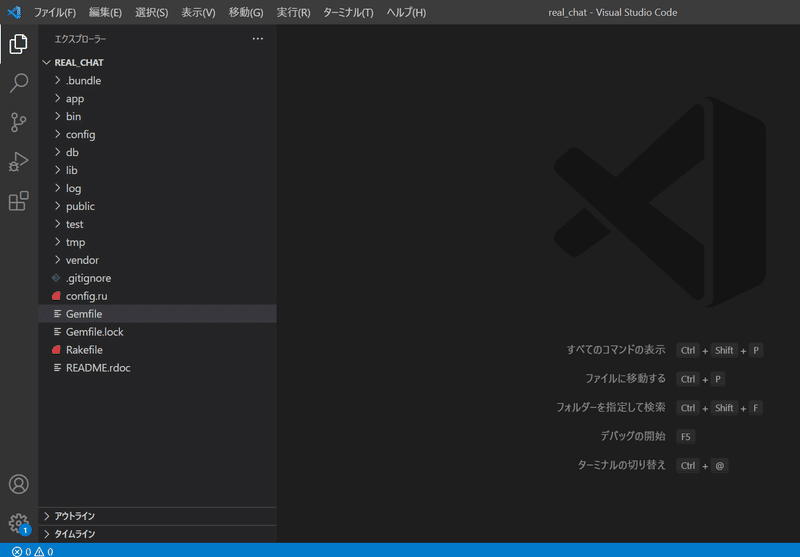Open the ヘルプ(H) menu
Image resolution: width=800 pixels, height=557 pixels.
(x=406, y=12)
